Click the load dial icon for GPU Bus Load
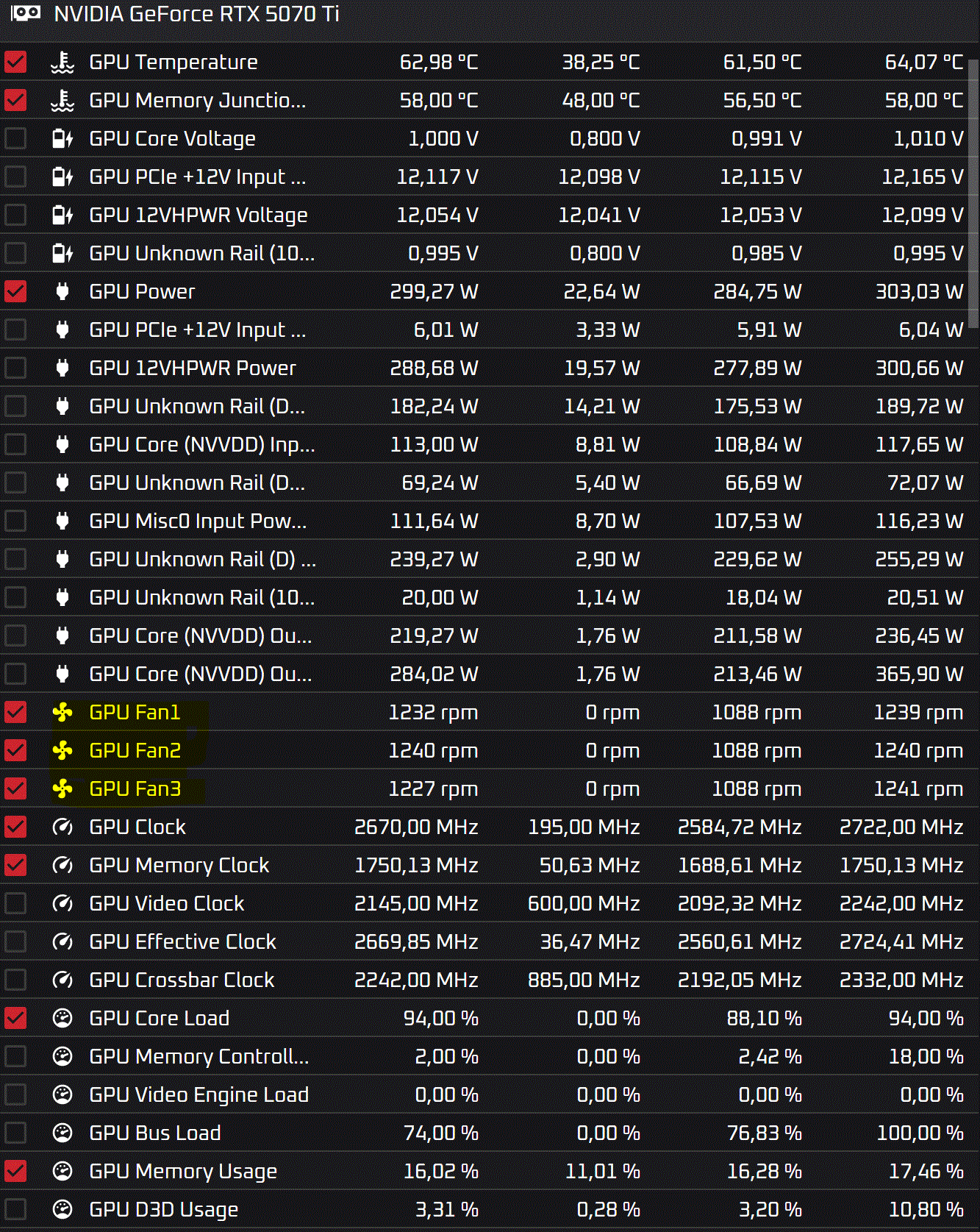 (x=62, y=1133)
